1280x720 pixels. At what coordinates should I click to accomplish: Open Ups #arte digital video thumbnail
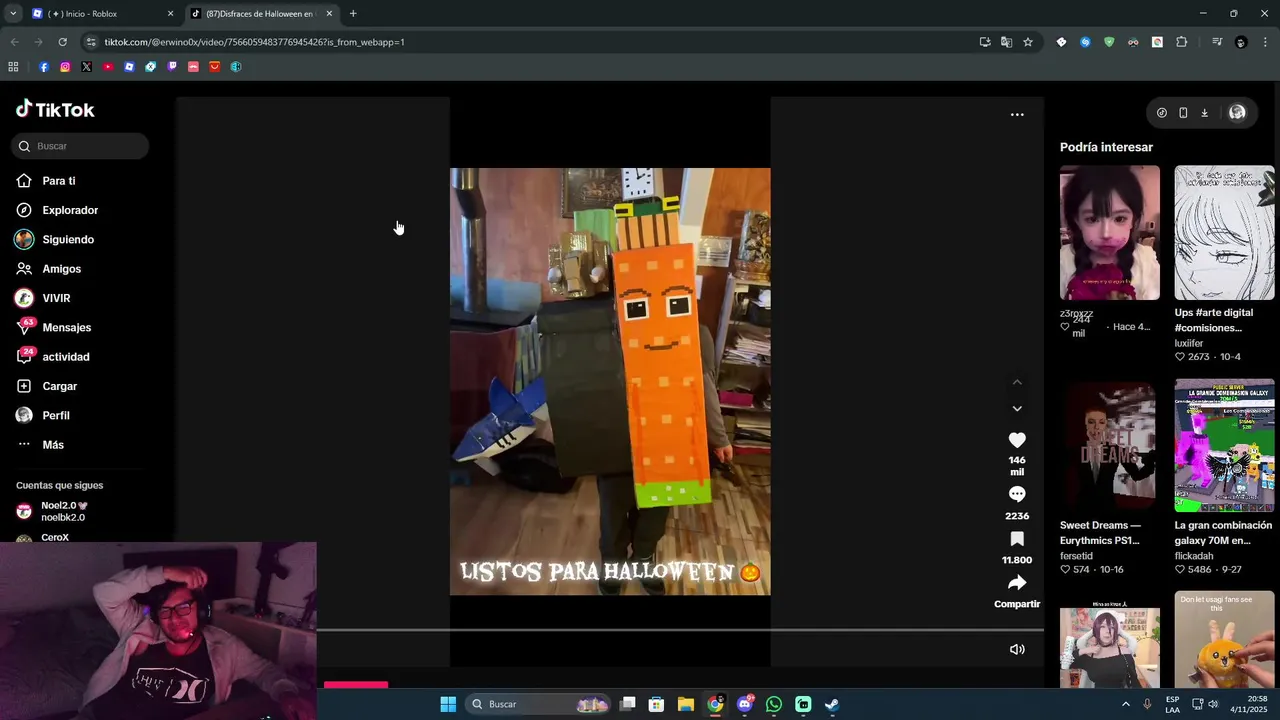pos(1225,232)
